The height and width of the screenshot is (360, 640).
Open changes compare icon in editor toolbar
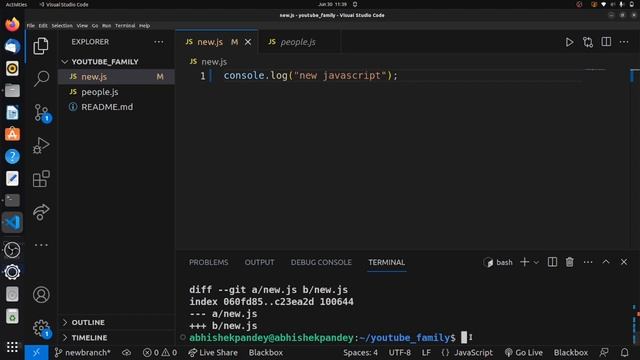pyautogui.click(x=588, y=42)
